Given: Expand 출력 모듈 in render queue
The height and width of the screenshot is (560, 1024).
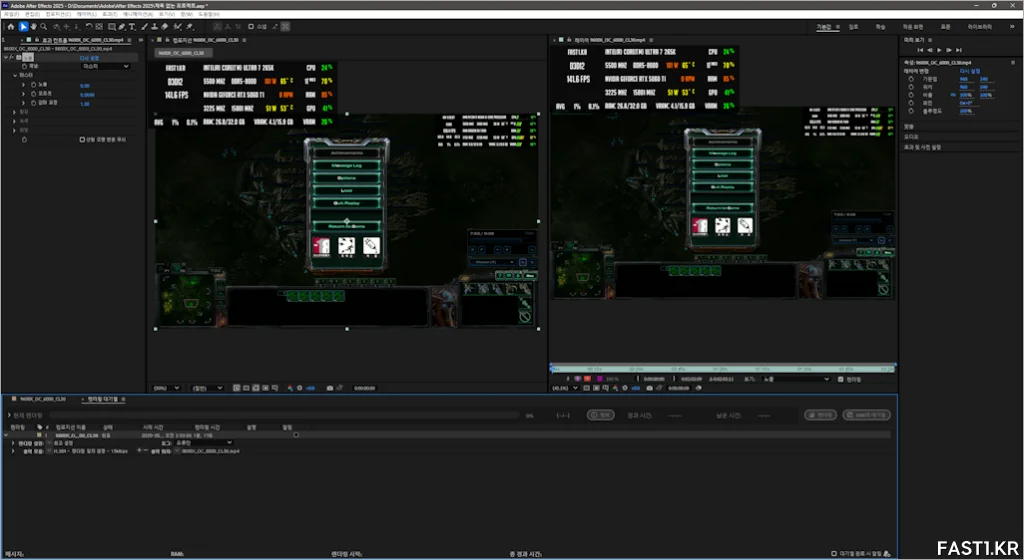Looking at the screenshot, I should [x=13, y=451].
